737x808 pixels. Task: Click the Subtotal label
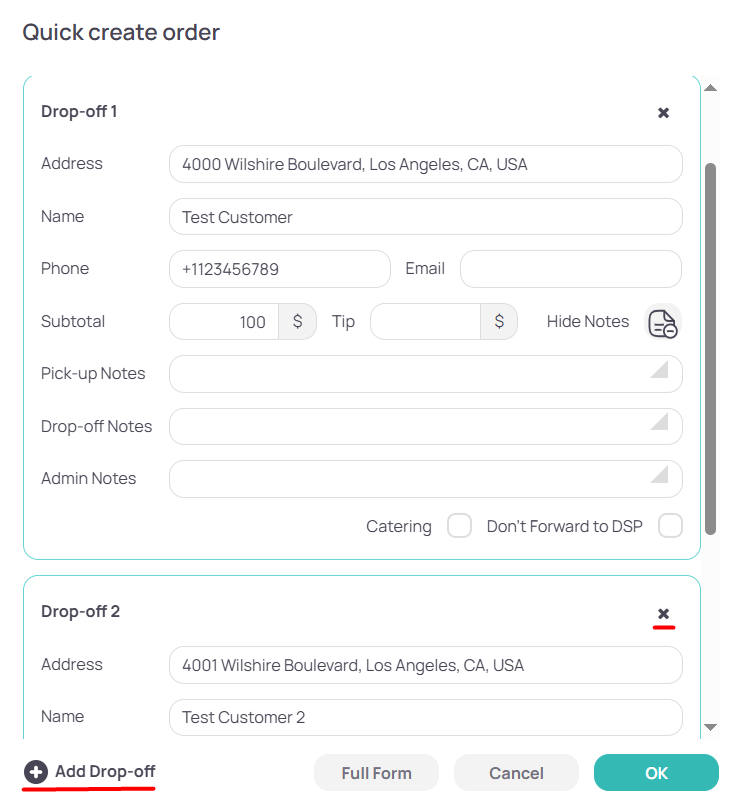coord(73,322)
